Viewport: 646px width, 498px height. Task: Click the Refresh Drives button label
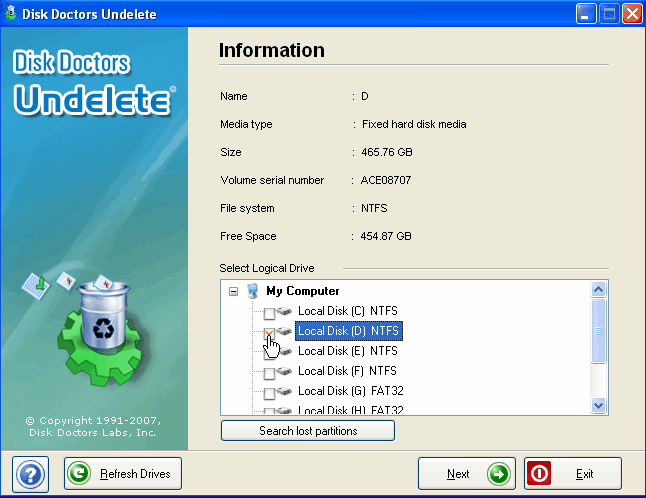pos(135,474)
